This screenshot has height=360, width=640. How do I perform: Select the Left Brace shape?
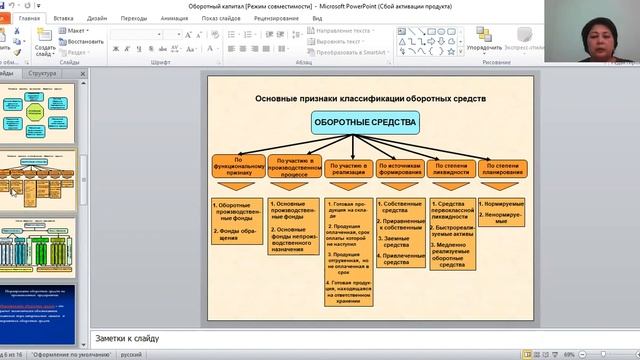click(x=431, y=51)
